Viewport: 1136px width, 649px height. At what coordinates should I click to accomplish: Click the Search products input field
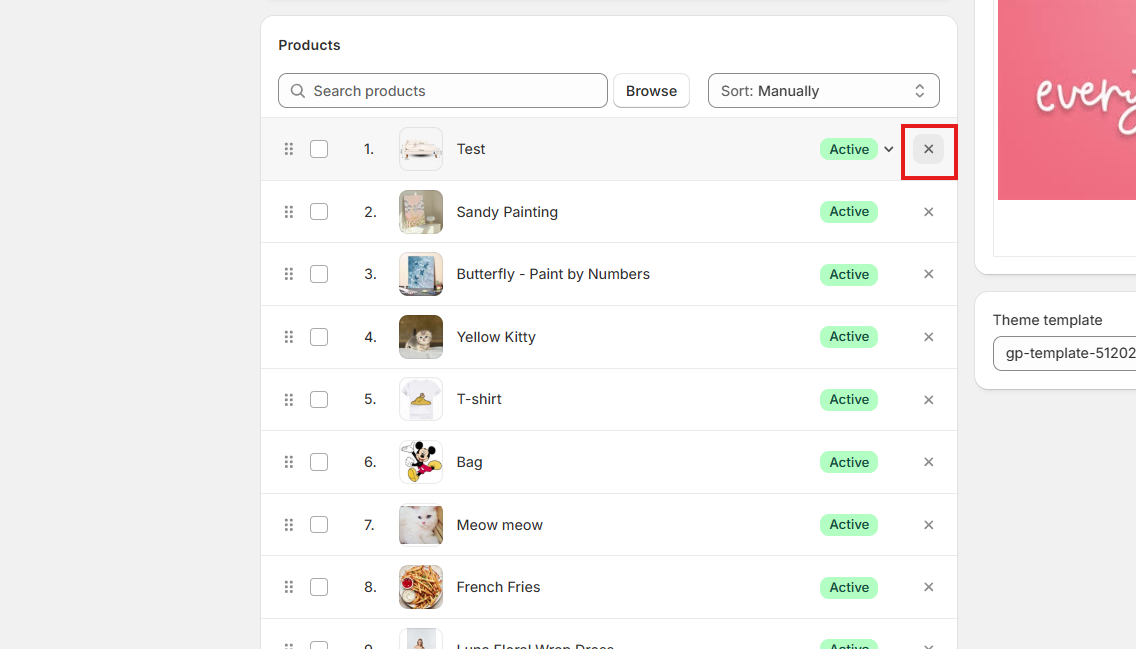[455, 91]
